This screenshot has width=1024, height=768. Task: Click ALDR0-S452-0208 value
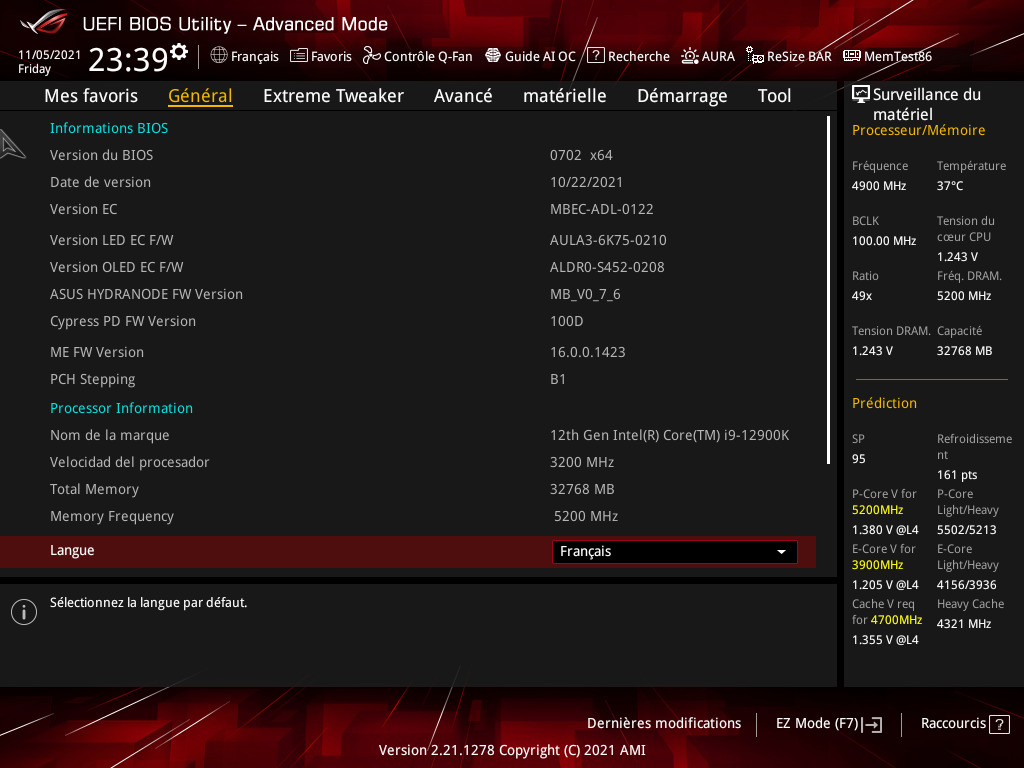pyautogui.click(x=607, y=267)
